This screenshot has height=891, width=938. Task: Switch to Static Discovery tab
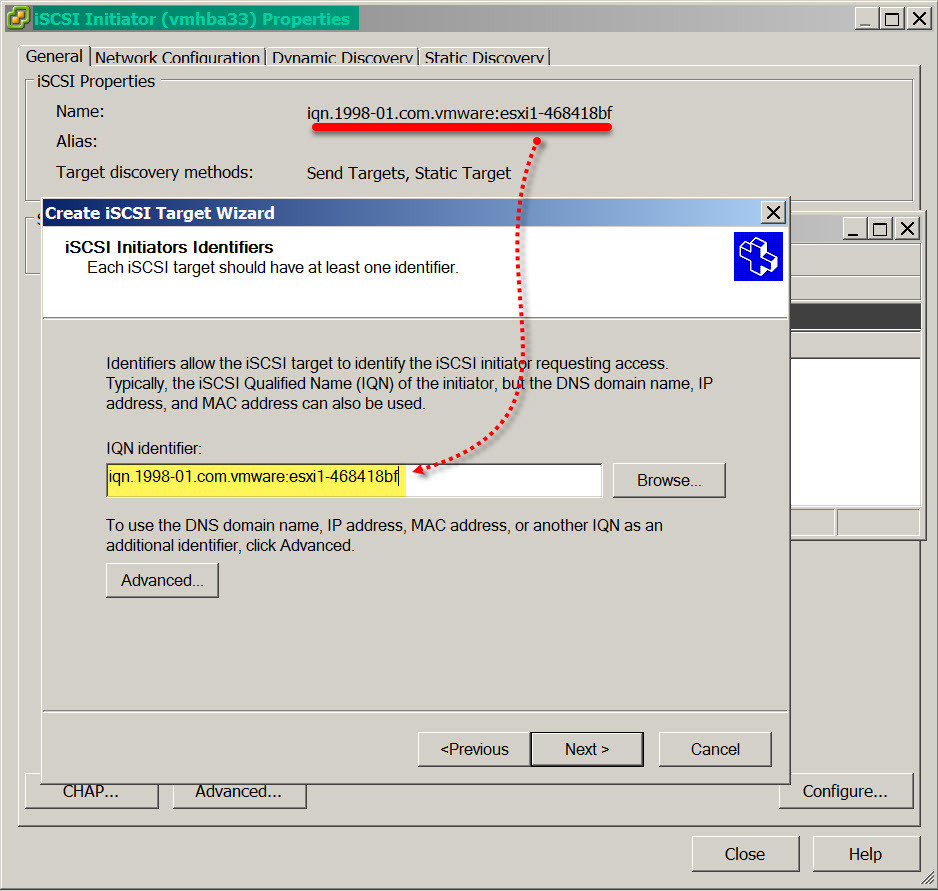(x=484, y=57)
